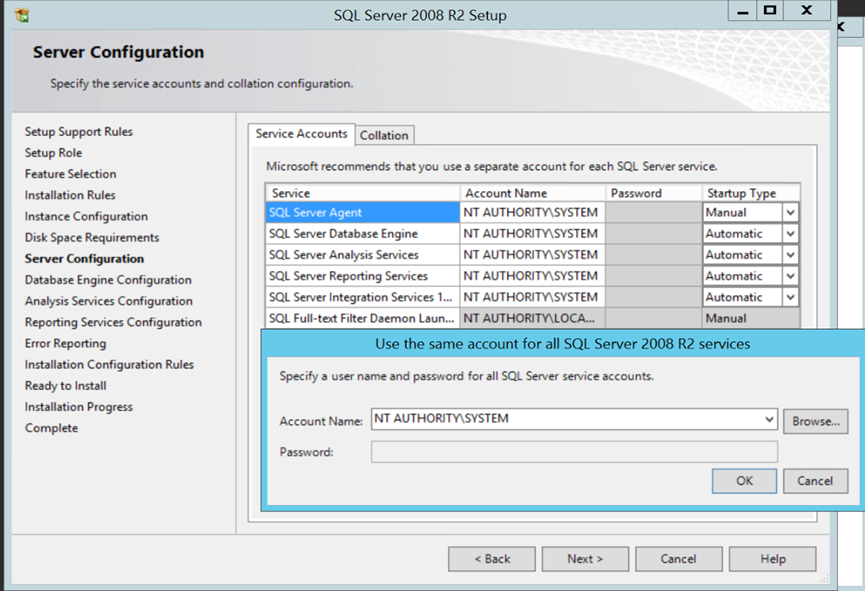The width and height of the screenshot is (865, 591).
Task: Maximize the SQL Server Setup window
Action: (770, 10)
